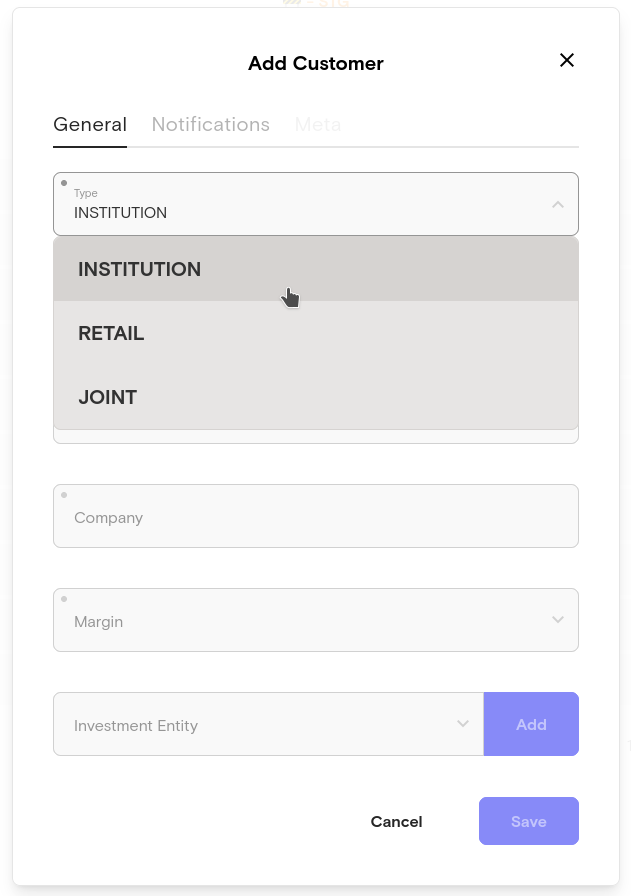Screen dimensions: 631x896
Task: Select the RETAIL option
Action: [x=111, y=333]
